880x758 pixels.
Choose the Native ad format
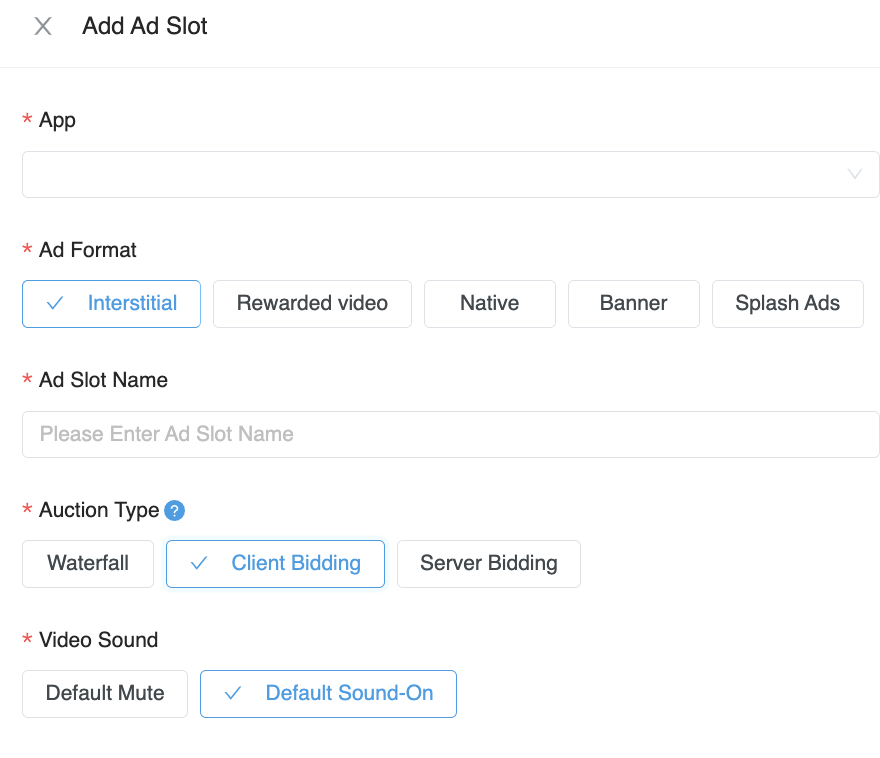pyautogui.click(x=489, y=303)
